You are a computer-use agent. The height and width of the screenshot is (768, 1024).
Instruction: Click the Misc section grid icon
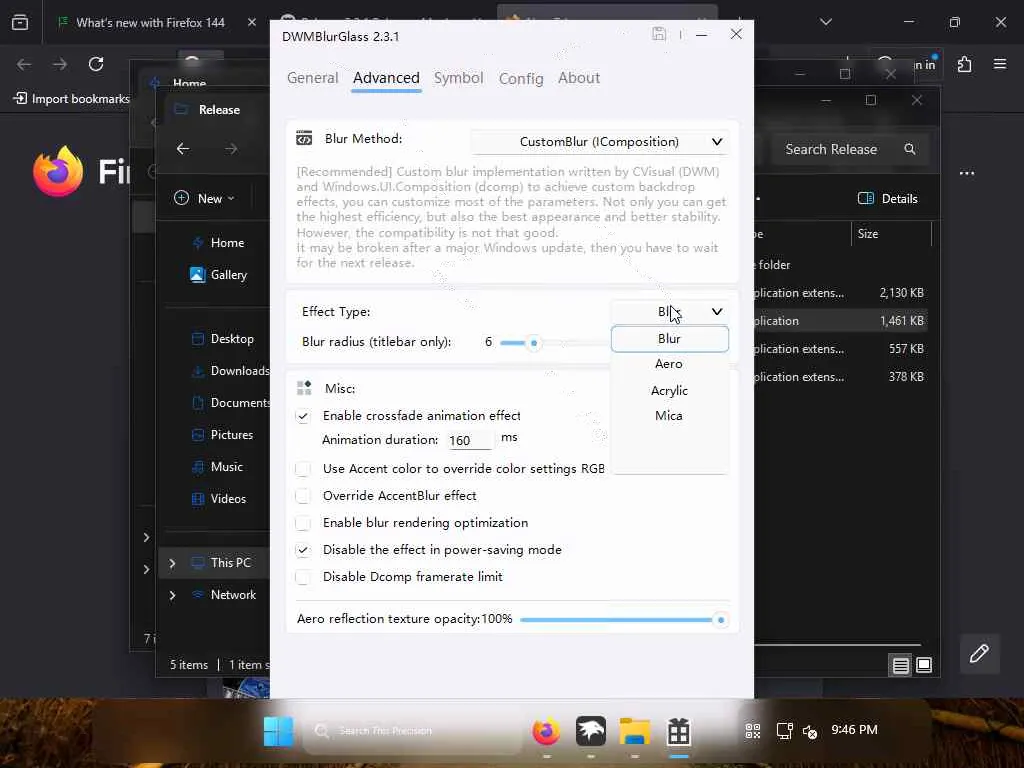[x=304, y=388]
